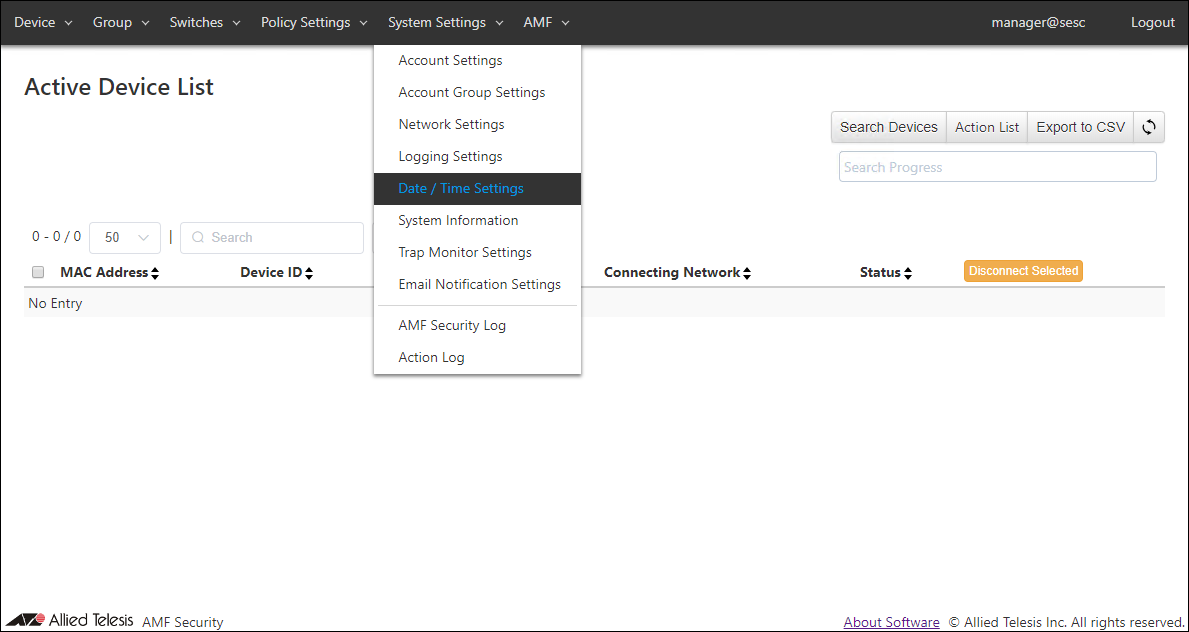Image resolution: width=1189 pixels, height=632 pixels.
Task: Expand the AMF dropdown menu
Action: [x=546, y=22]
